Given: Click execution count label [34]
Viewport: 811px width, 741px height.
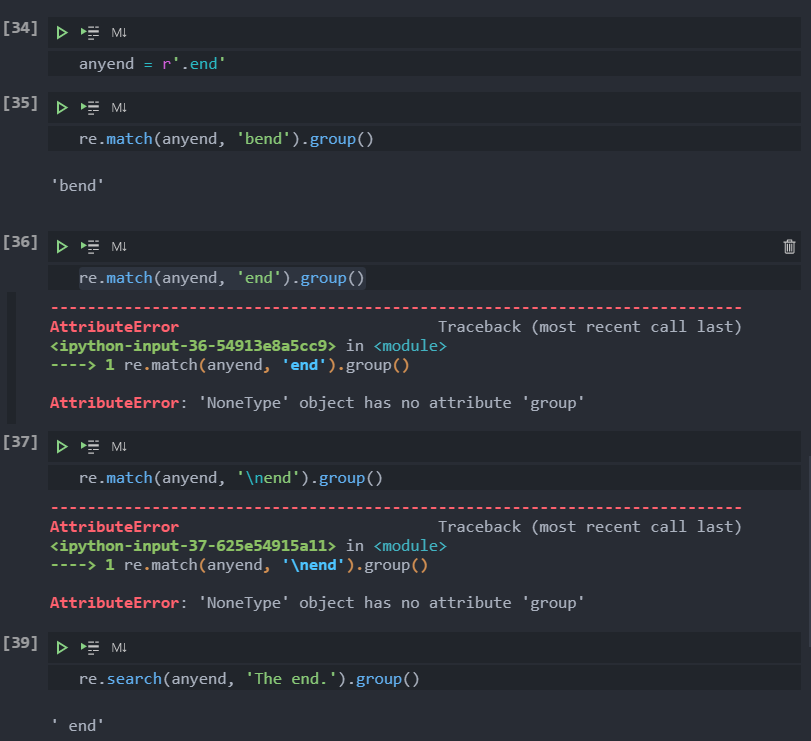Looking at the screenshot, I should pyautogui.click(x=20, y=28).
